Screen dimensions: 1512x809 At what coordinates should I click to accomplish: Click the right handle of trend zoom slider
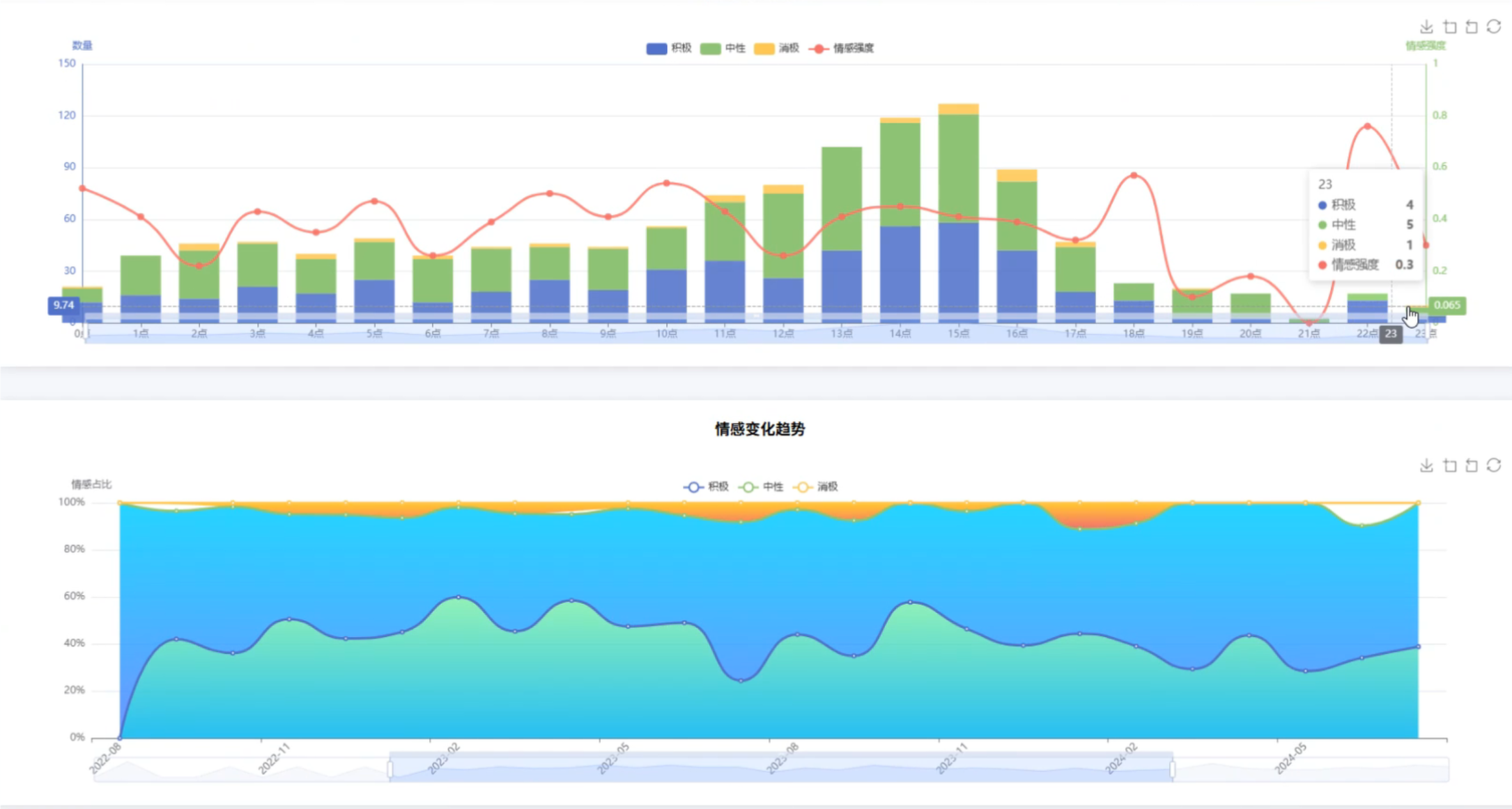click(1173, 769)
